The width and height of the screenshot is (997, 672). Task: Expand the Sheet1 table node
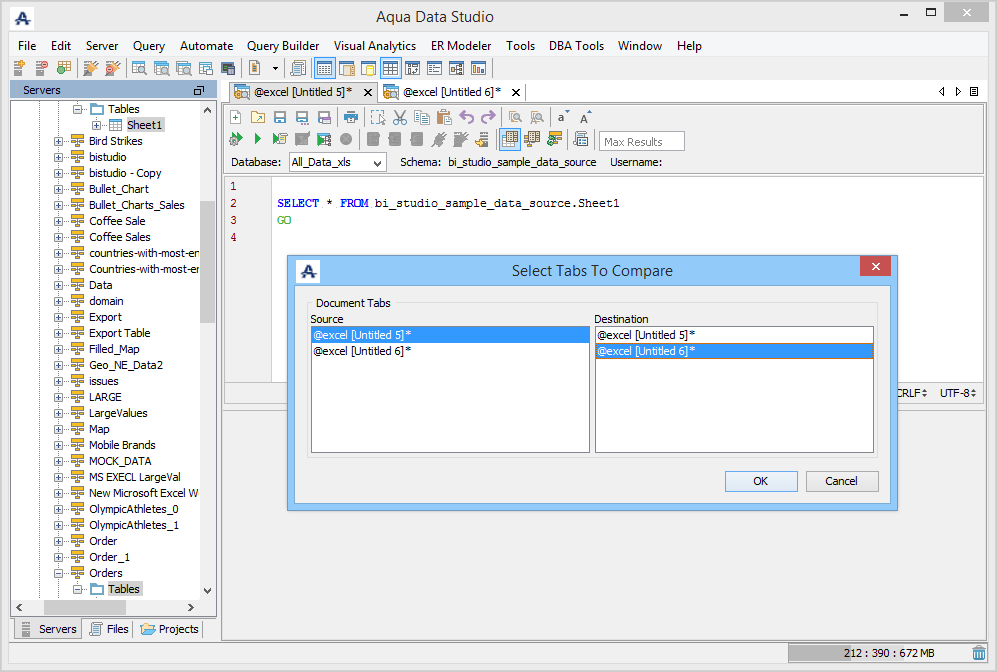[97, 125]
